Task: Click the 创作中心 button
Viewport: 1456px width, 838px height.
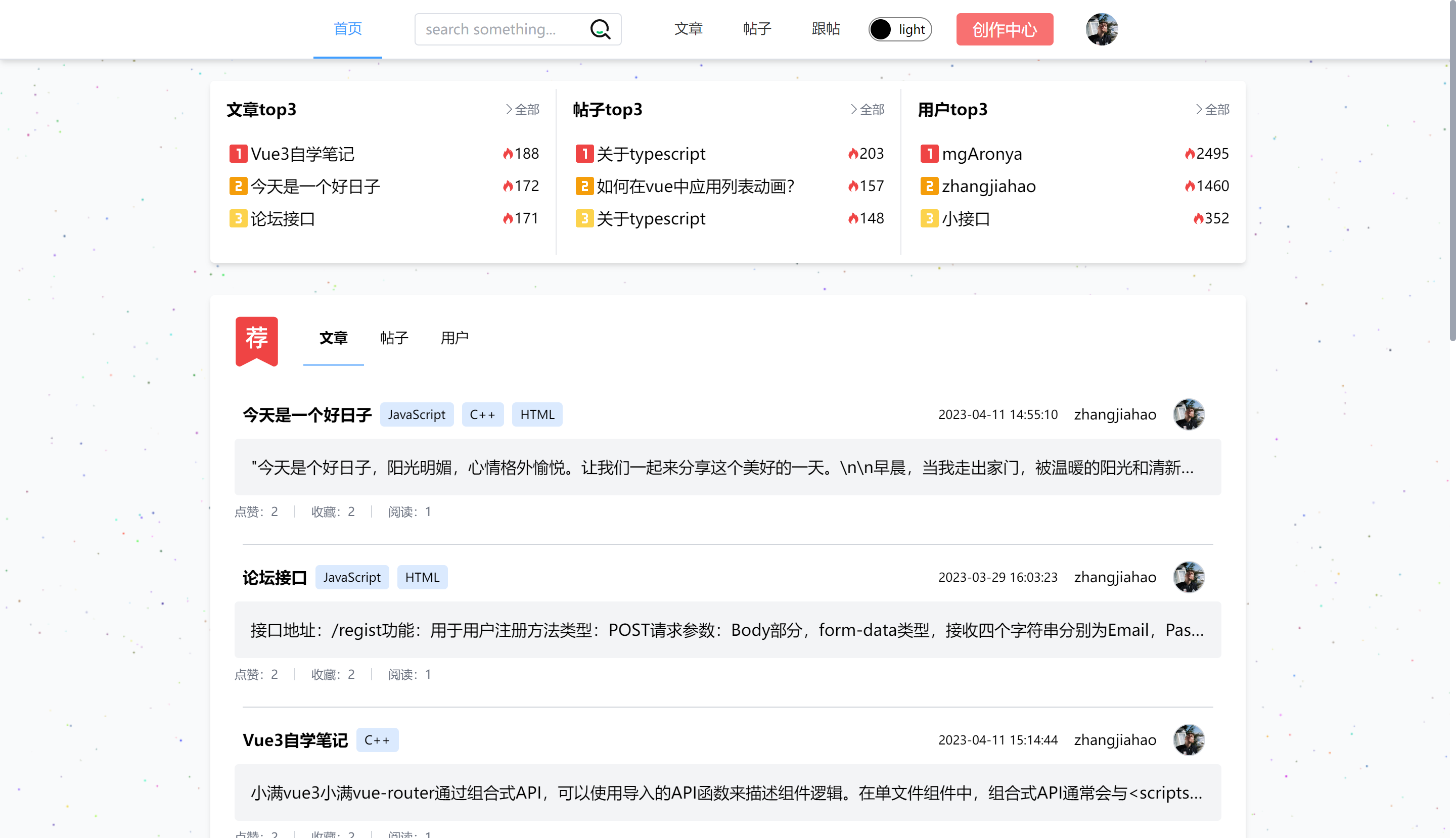Action: pyautogui.click(x=1005, y=29)
